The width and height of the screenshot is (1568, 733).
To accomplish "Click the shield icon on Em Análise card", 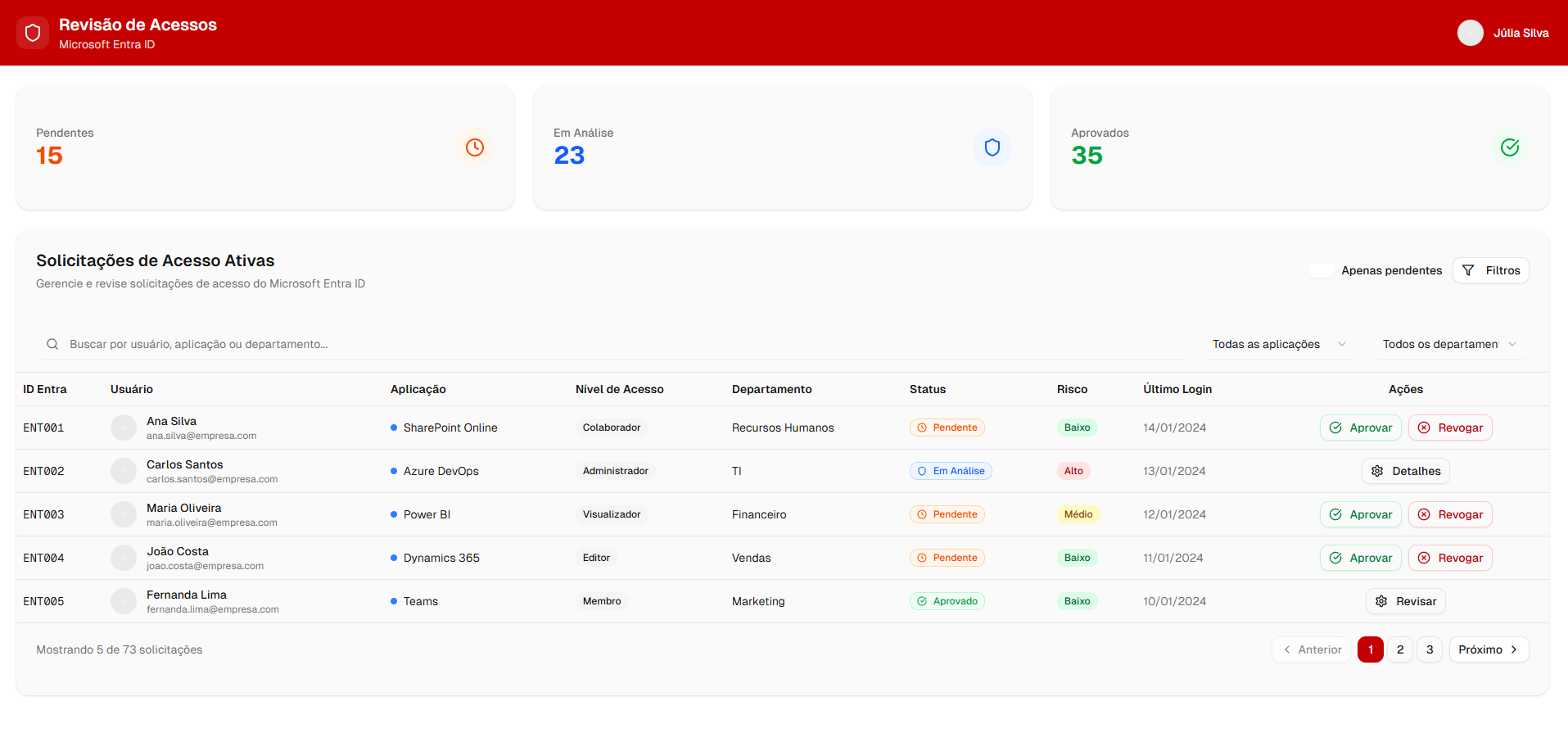I will coord(992,147).
